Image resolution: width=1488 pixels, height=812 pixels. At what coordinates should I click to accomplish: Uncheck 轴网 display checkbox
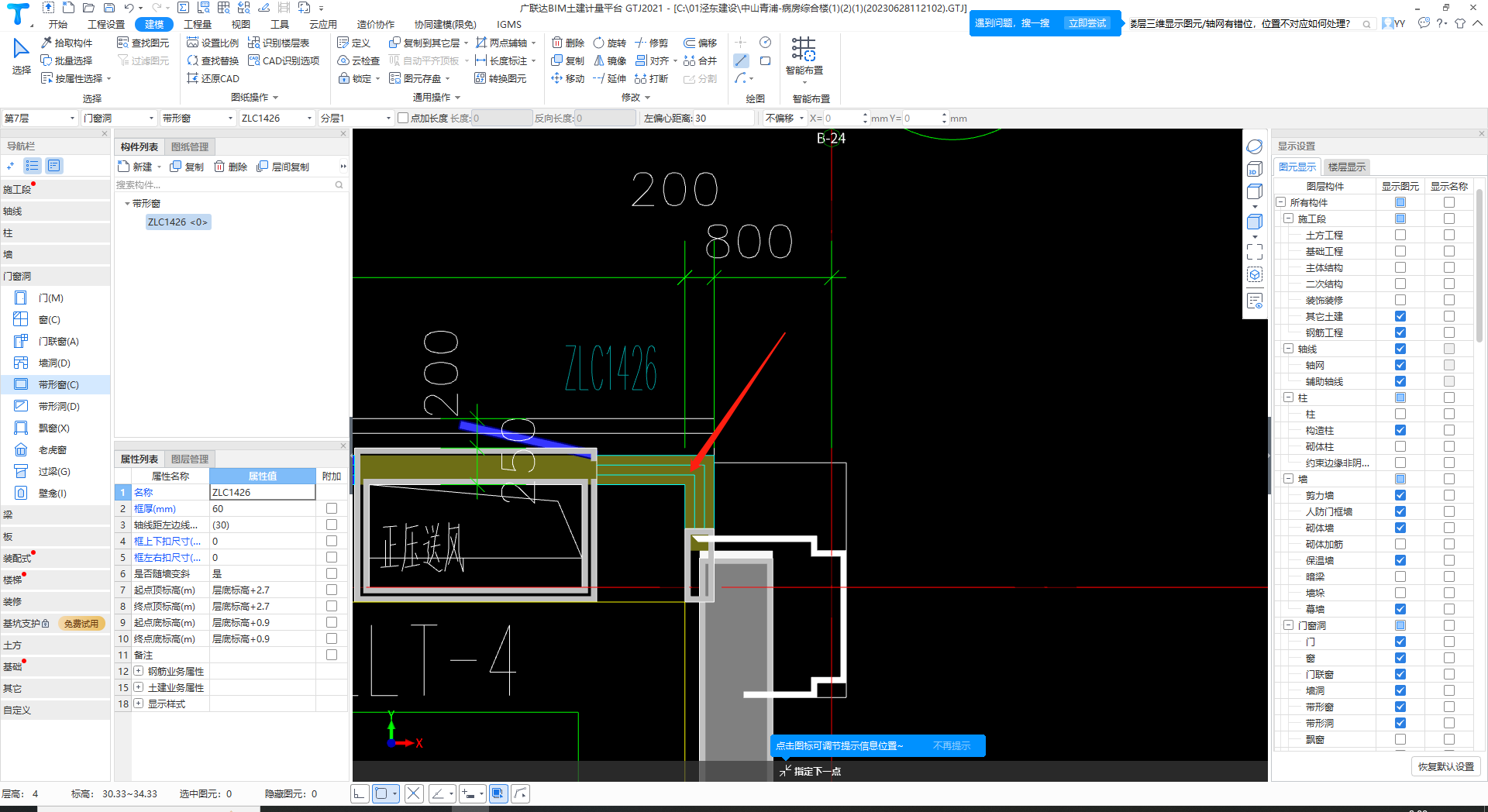(1400, 365)
